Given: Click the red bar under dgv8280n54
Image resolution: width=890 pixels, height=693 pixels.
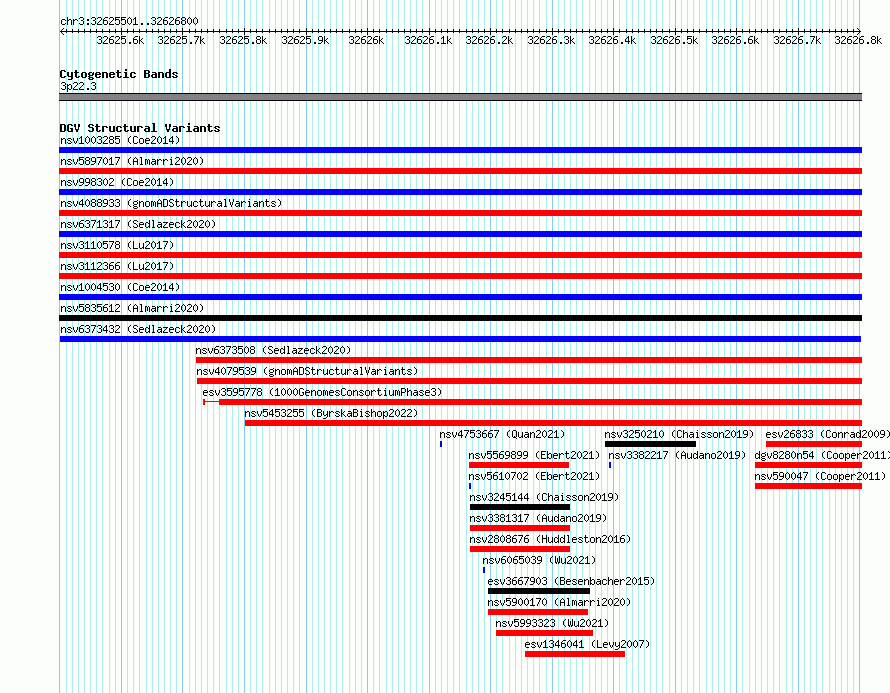Looking at the screenshot, I should (x=808, y=465).
